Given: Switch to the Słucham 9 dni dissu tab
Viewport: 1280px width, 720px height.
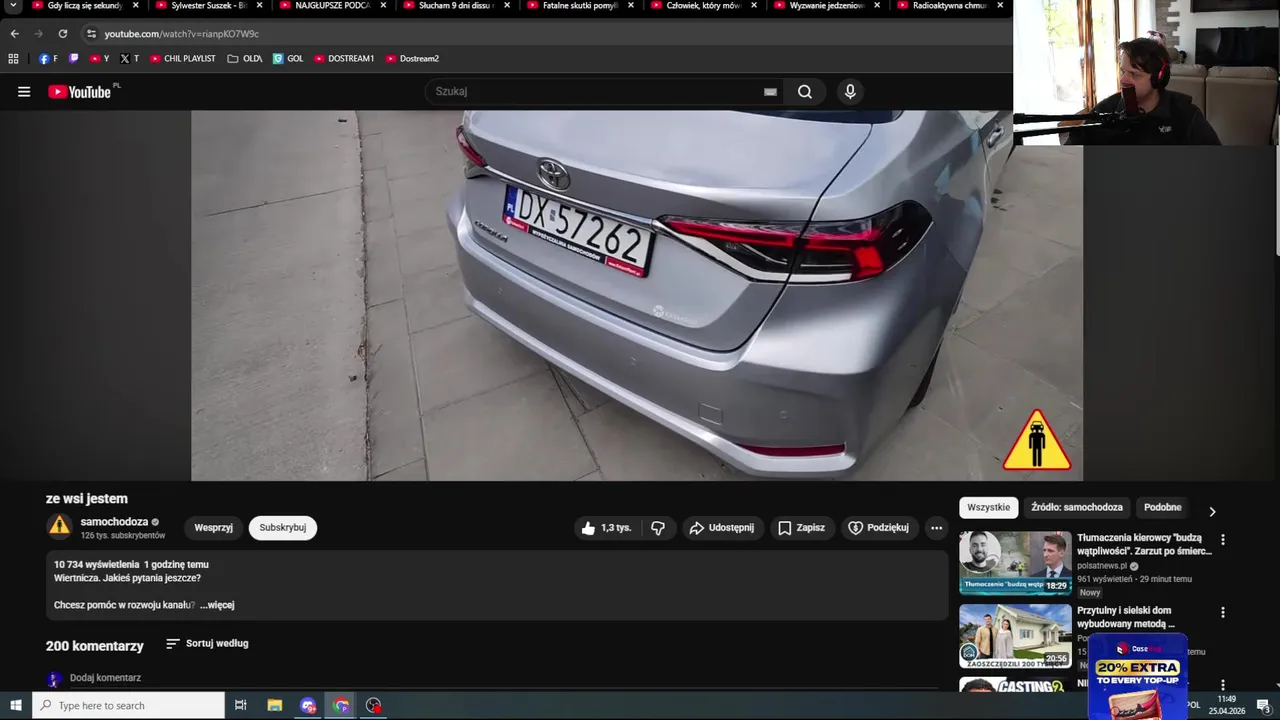Looking at the screenshot, I should point(457,6).
